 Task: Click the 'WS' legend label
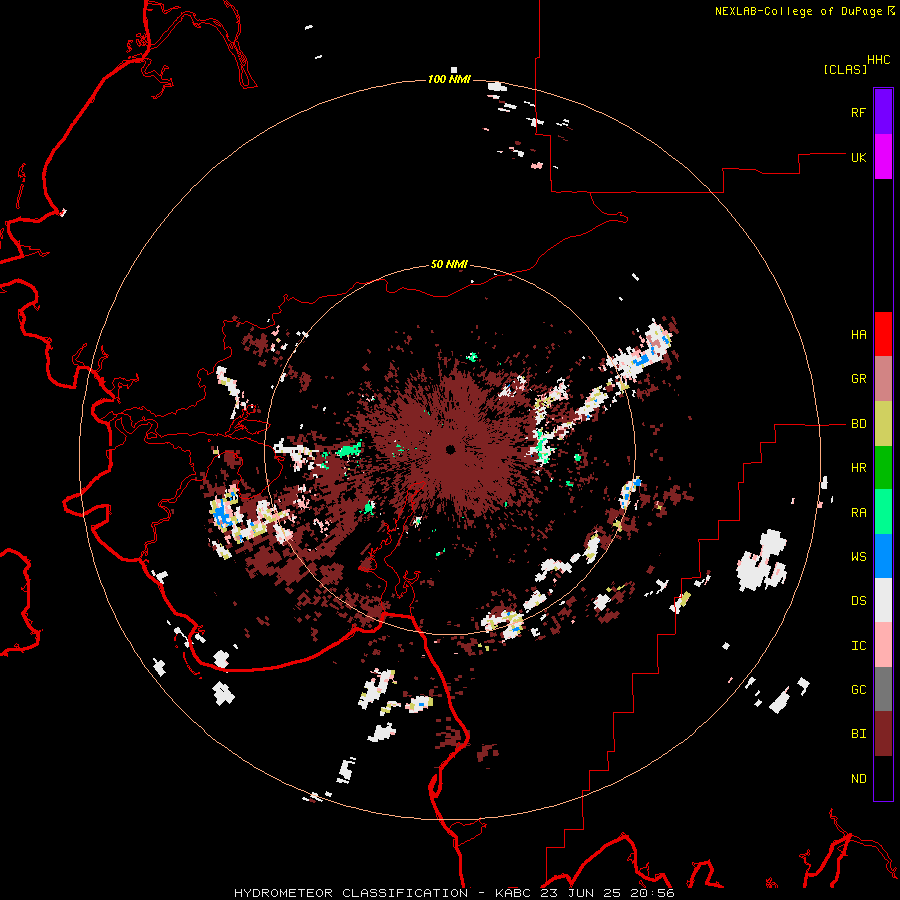pyautogui.click(x=858, y=556)
